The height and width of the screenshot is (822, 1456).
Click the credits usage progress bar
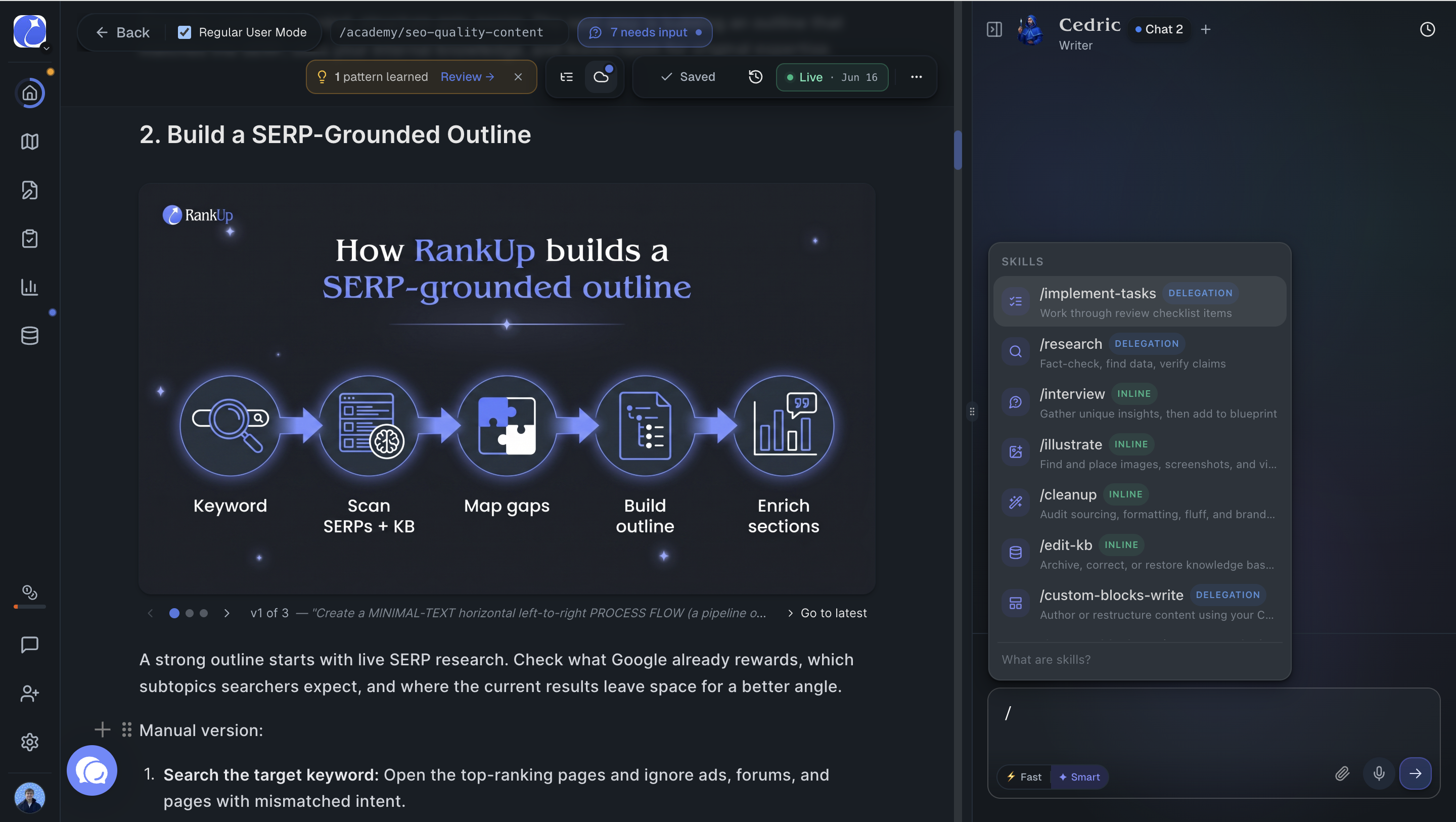[29, 607]
